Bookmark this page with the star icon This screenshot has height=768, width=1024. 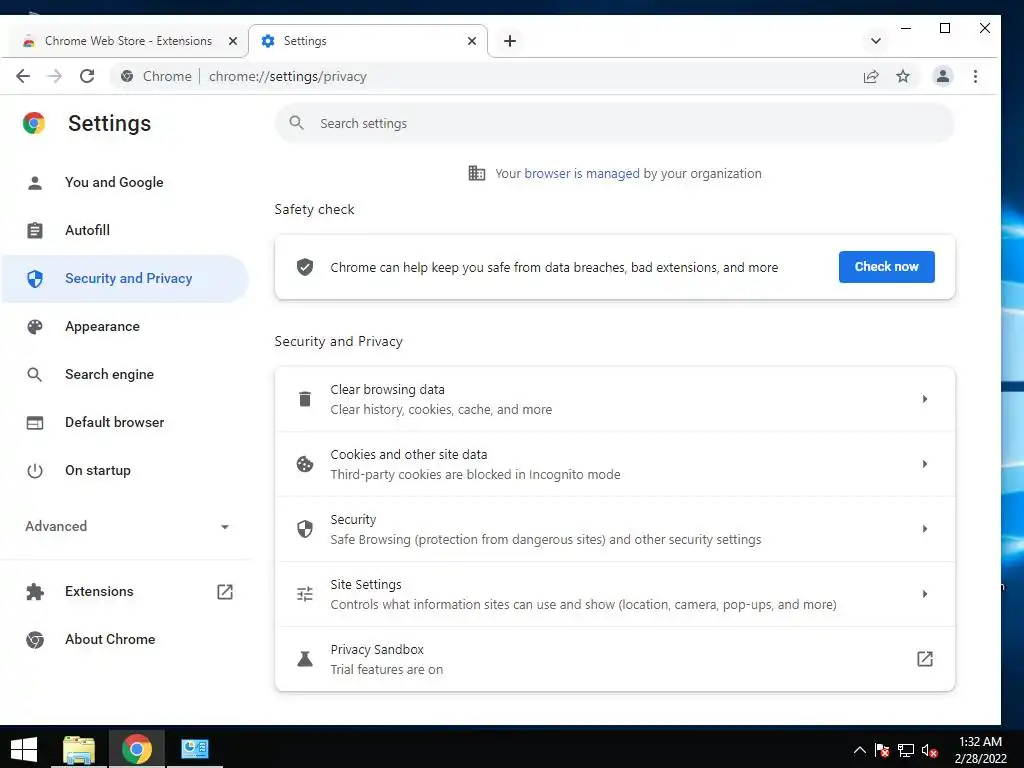[903, 76]
